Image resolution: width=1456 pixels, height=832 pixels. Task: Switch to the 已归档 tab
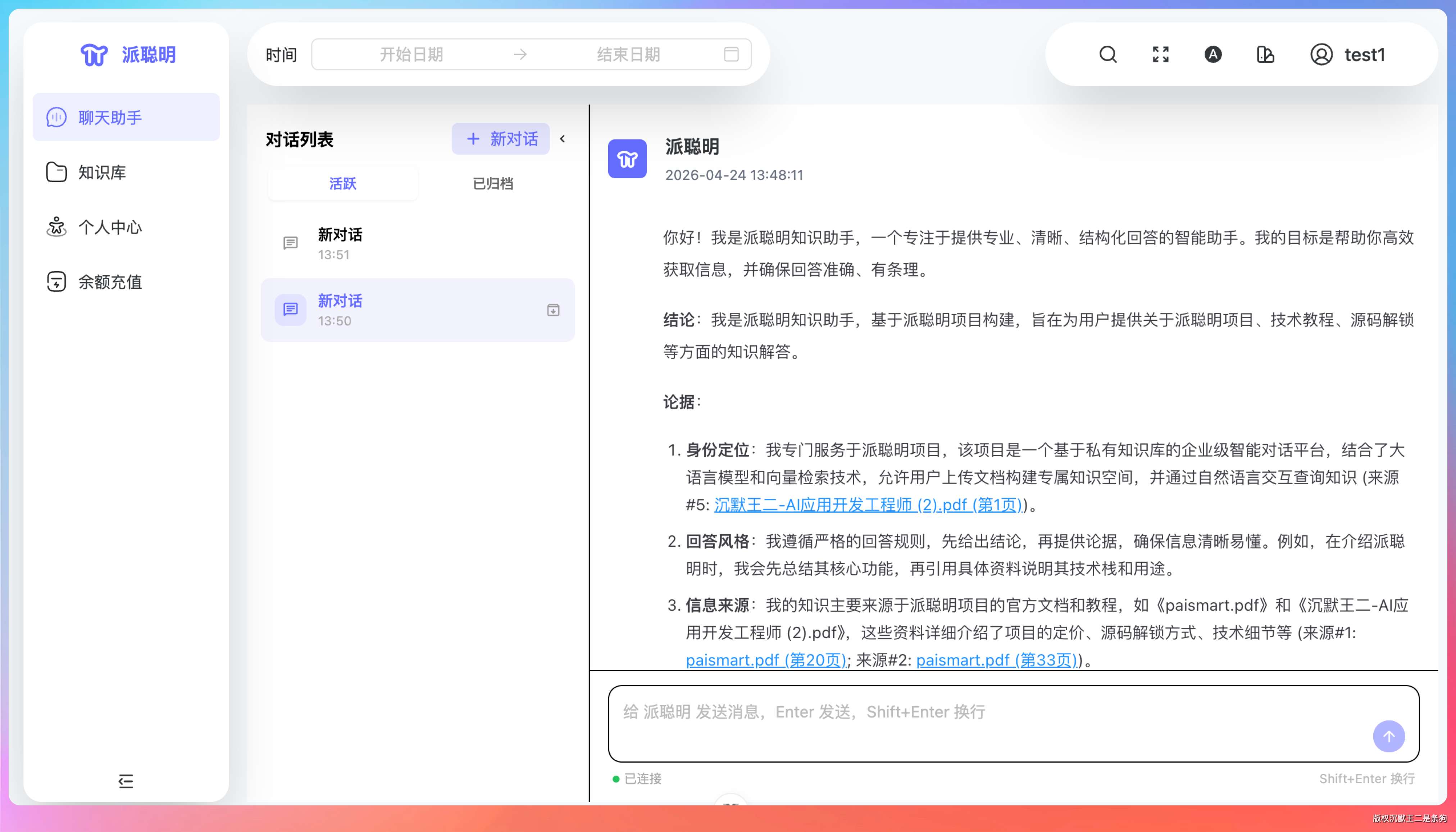(x=492, y=183)
